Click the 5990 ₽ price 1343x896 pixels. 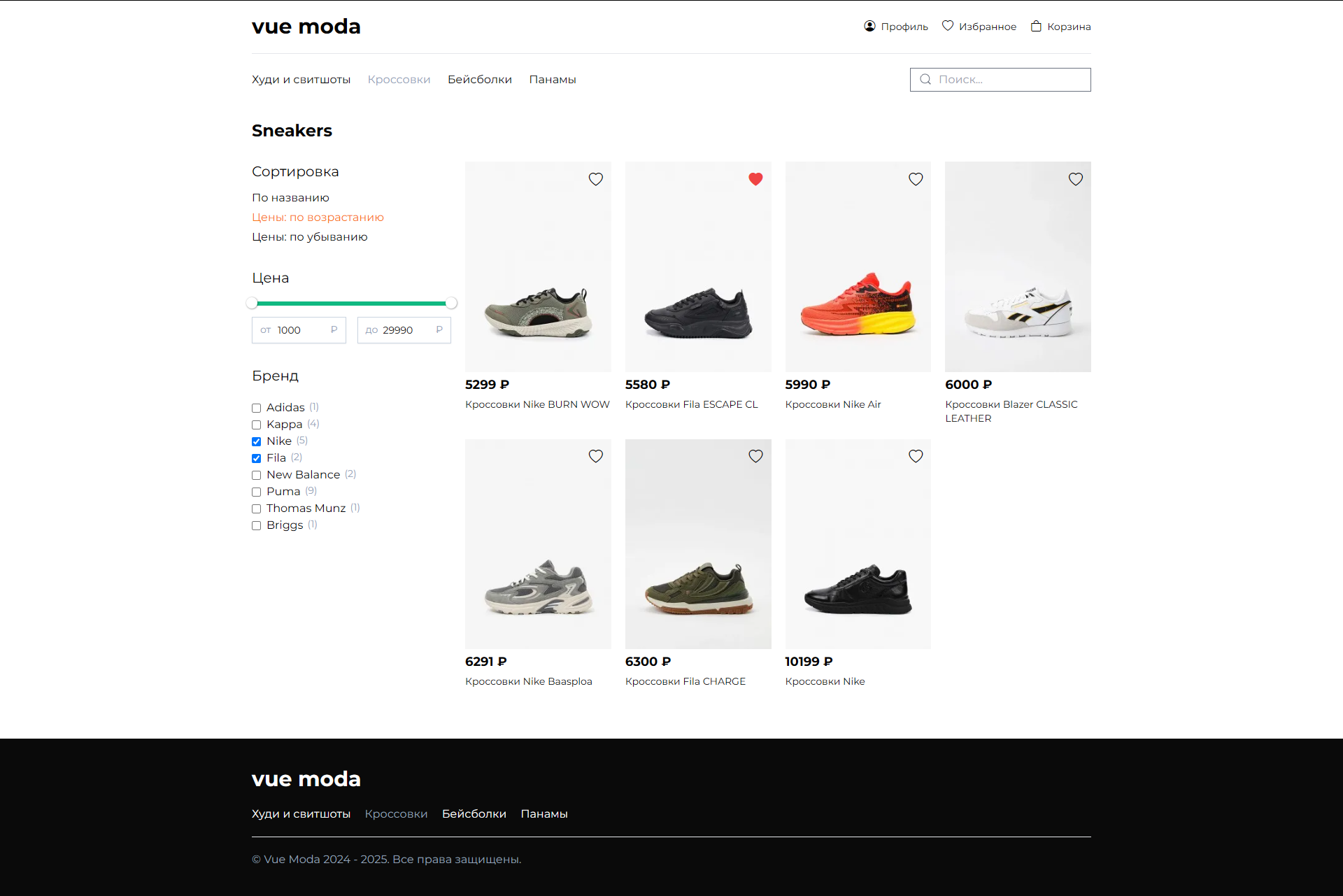808,385
